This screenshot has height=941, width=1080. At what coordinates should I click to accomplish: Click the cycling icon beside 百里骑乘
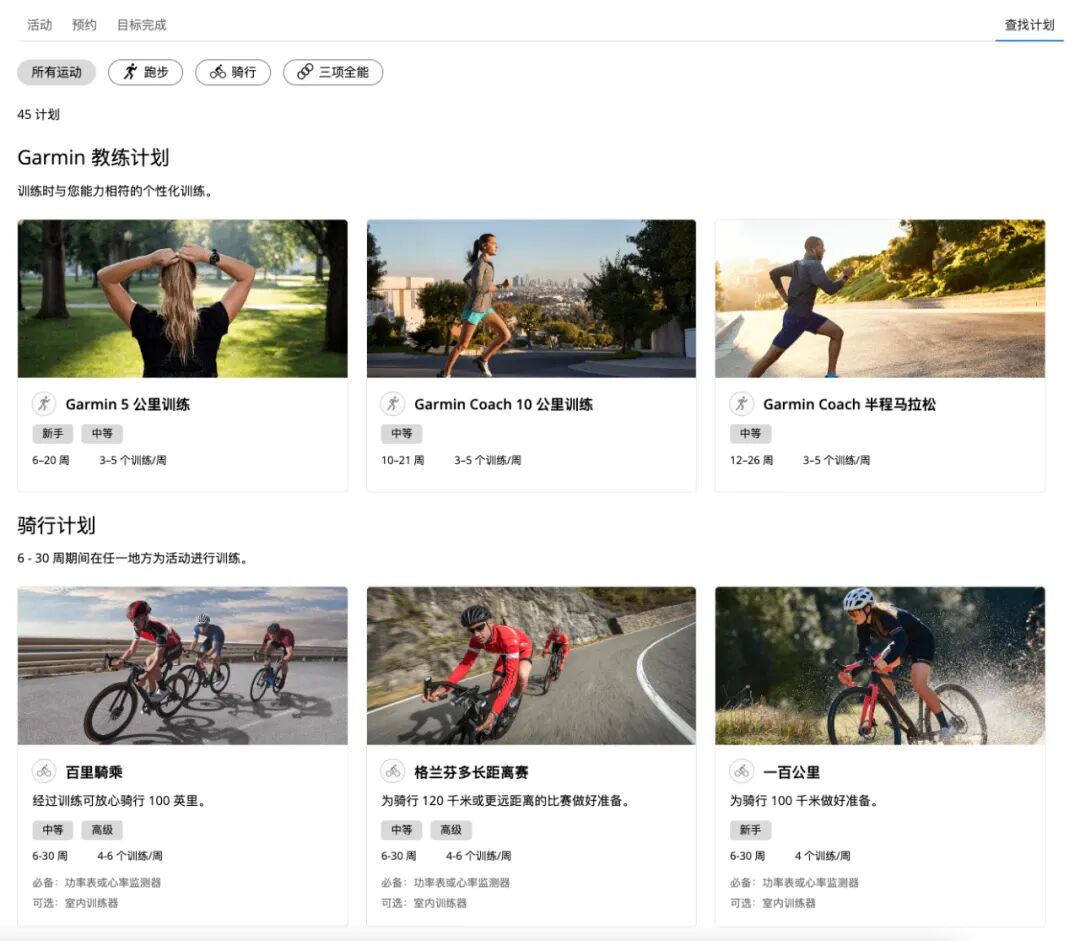tap(44, 772)
